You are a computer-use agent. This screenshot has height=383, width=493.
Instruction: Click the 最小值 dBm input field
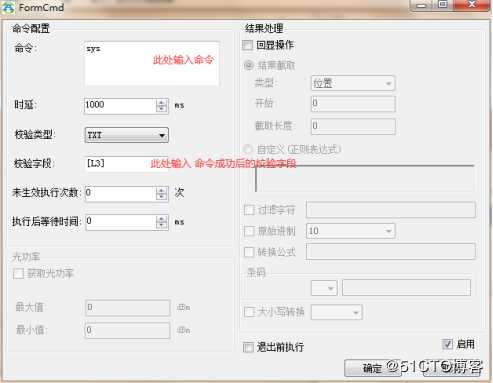click(127, 330)
